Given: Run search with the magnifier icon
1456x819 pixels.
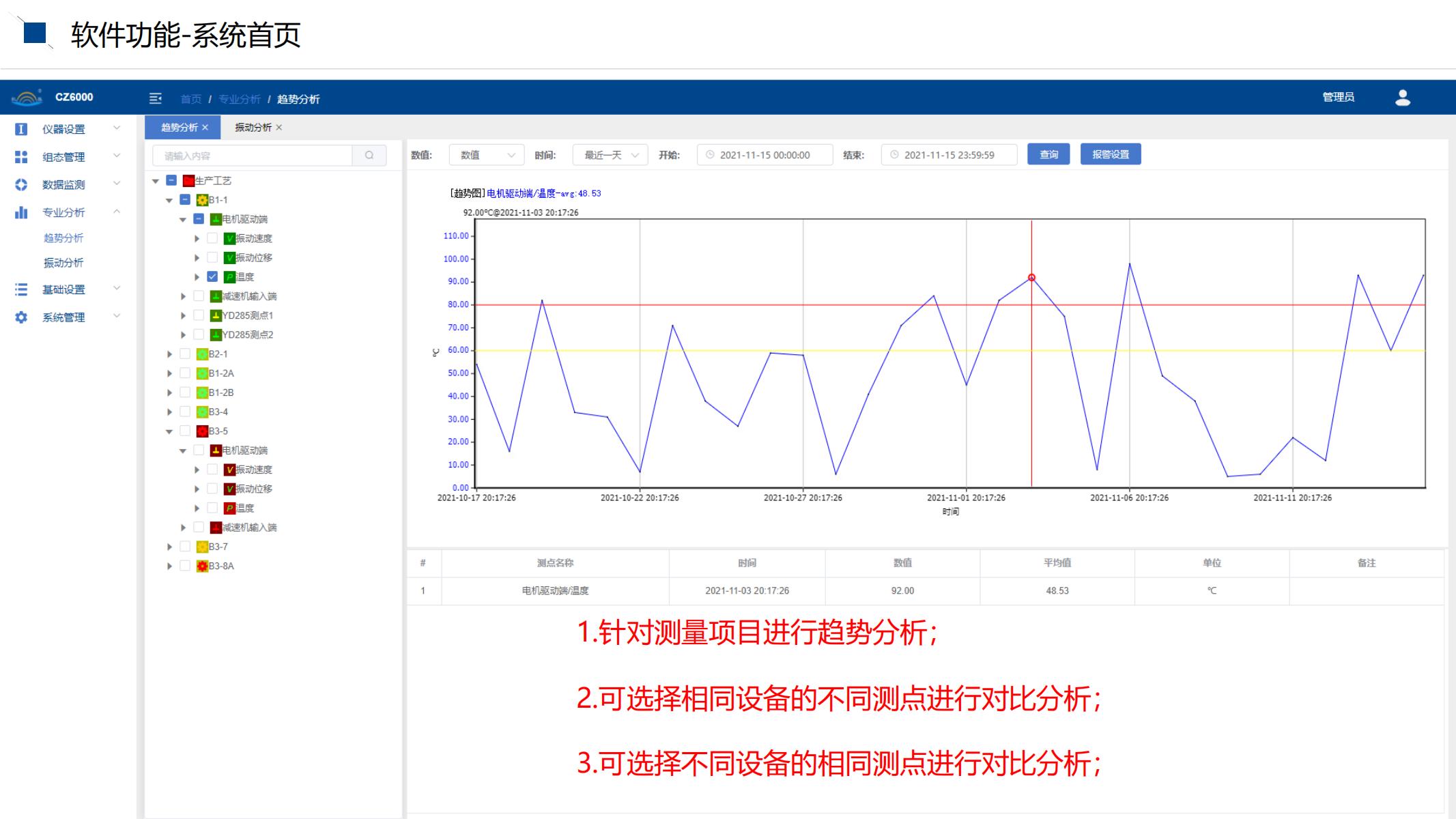Looking at the screenshot, I should click(369, 156).
